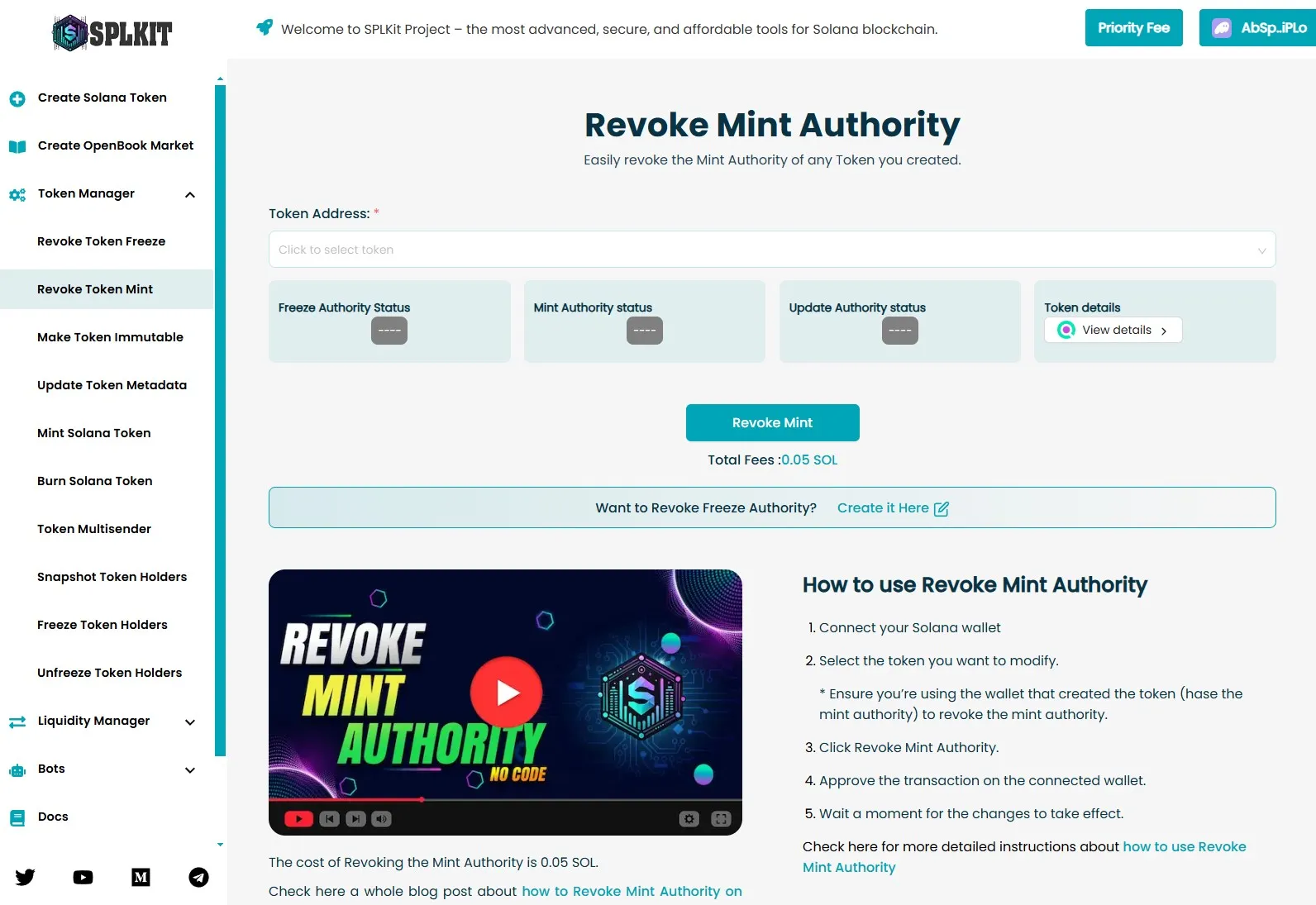Expand the Bots menu
Screen dimensions: 1316x905
pos(190,770)
